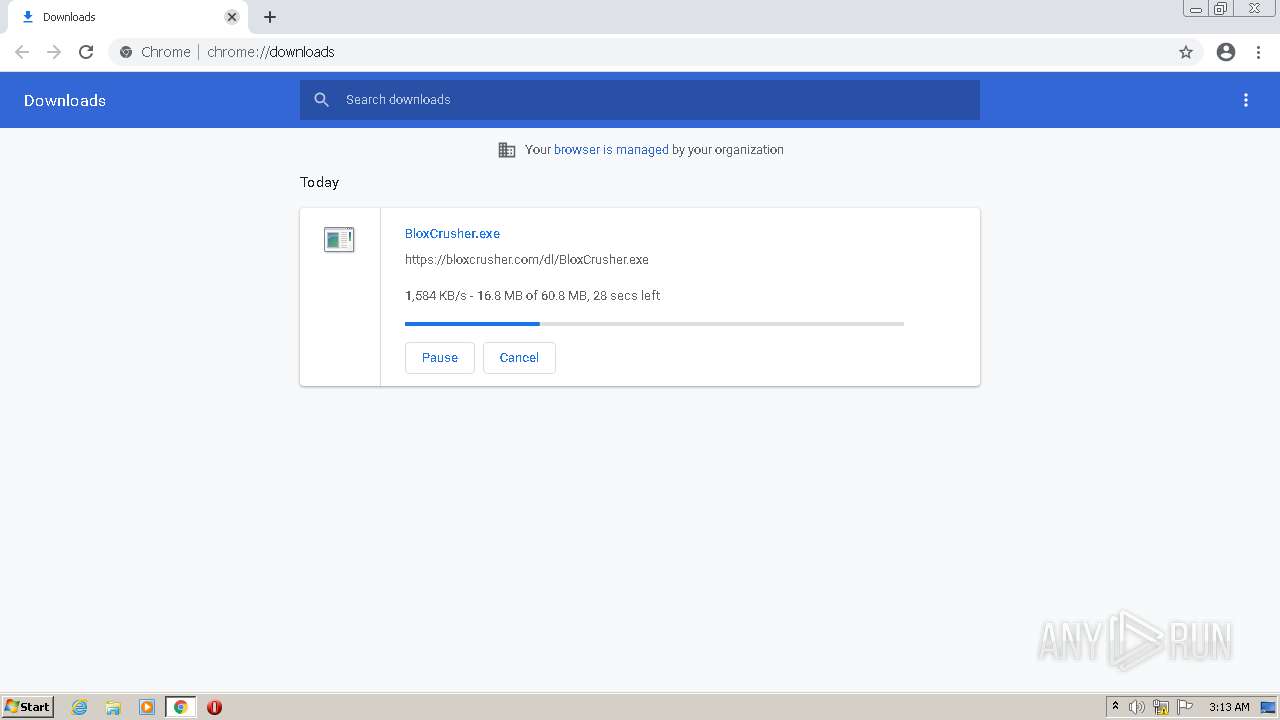Open the BloxCrusher.exe file name link
Viewport: 1280px width, 720px height.
click(452, 234)
